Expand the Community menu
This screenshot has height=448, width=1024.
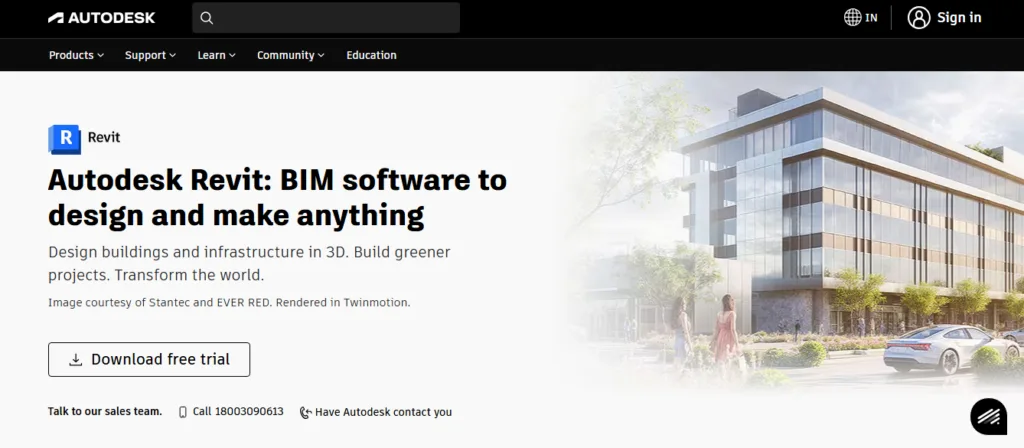[x=291, y=56]
